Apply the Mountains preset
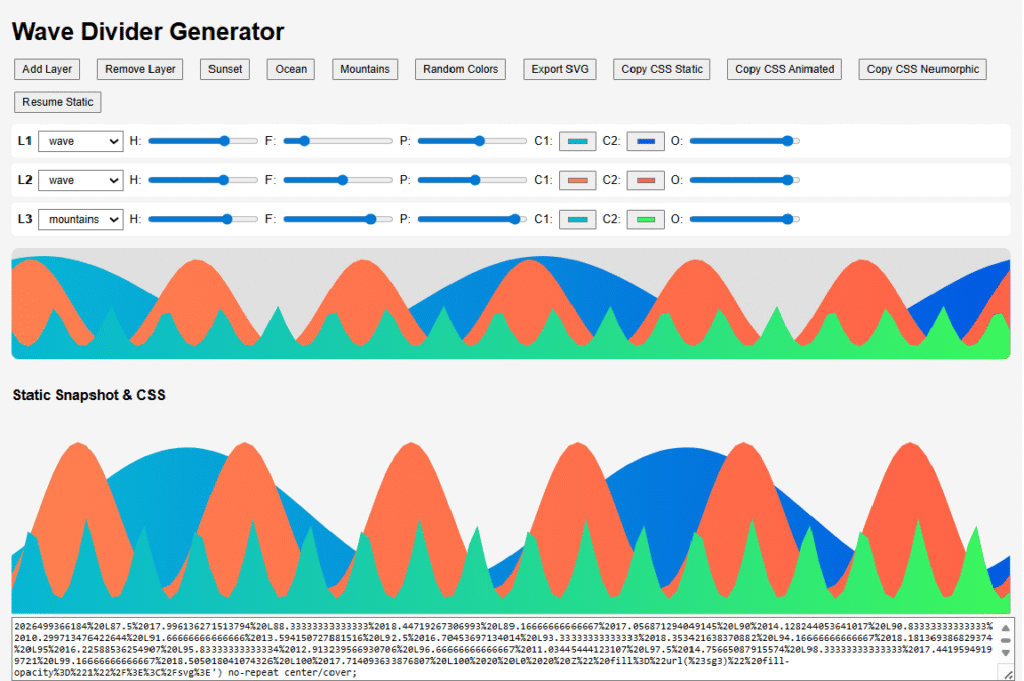Image resolution: width=1024 pixels, height=681 pixels. tap(365, 69)
